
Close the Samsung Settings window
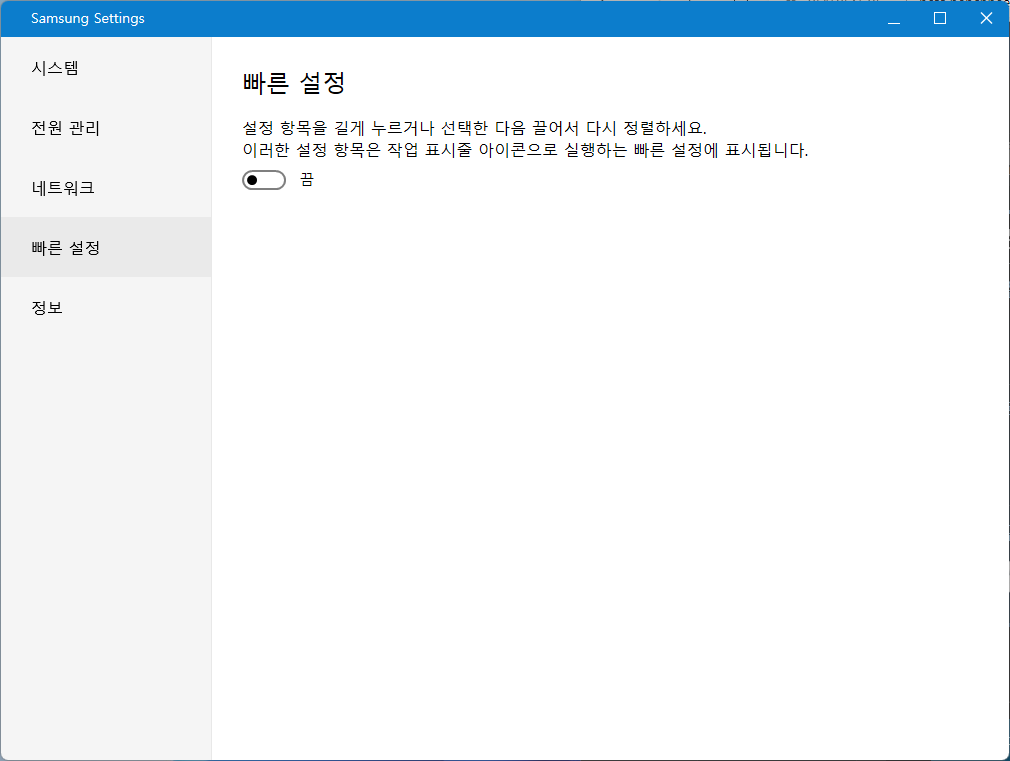(x=986, y=19)
